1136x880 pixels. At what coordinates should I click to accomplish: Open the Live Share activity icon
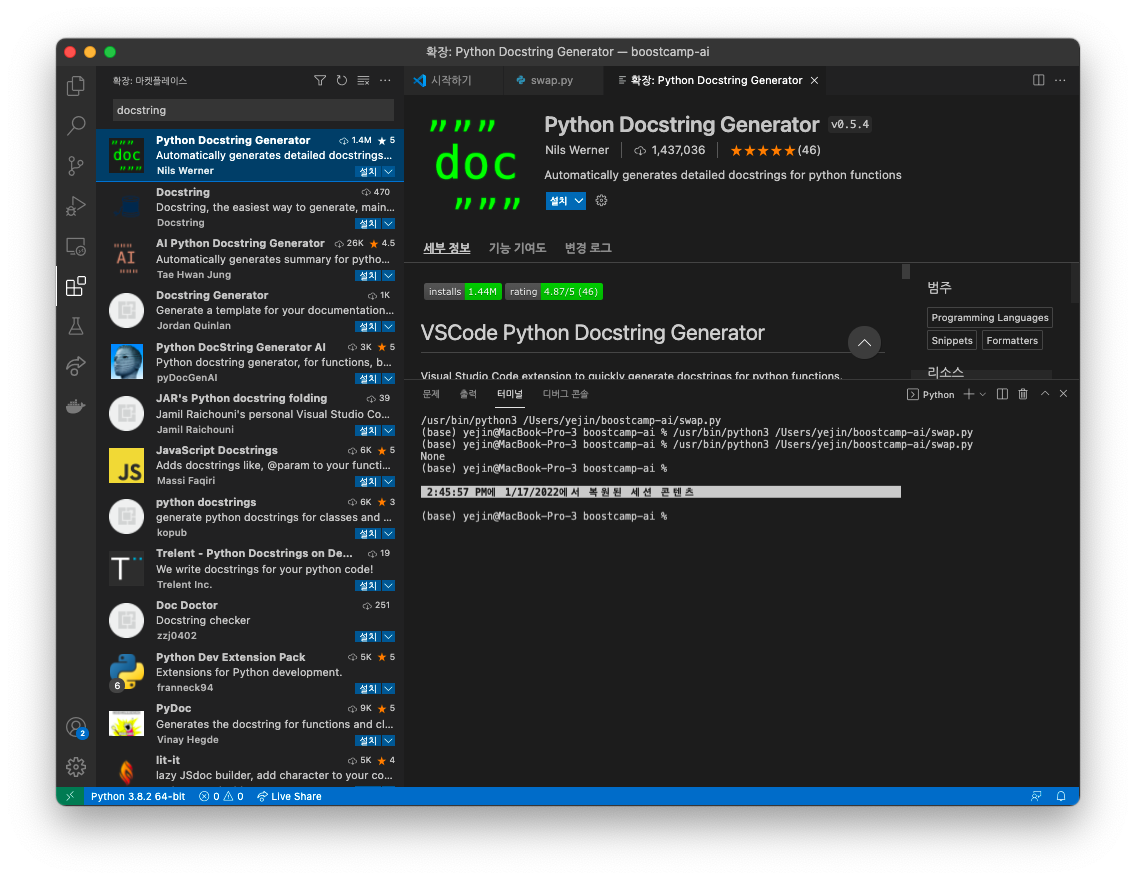click(76, 366)
